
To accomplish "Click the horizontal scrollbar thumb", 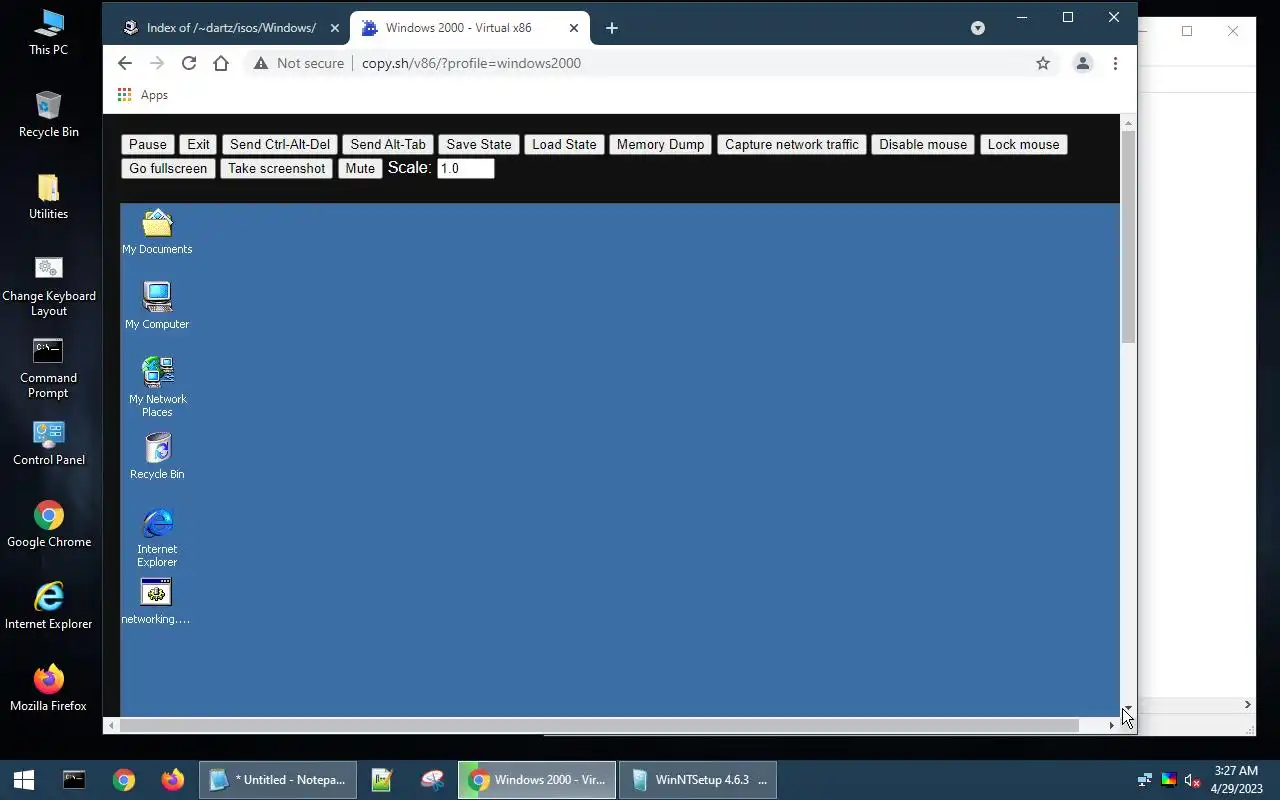I will 599,725.
